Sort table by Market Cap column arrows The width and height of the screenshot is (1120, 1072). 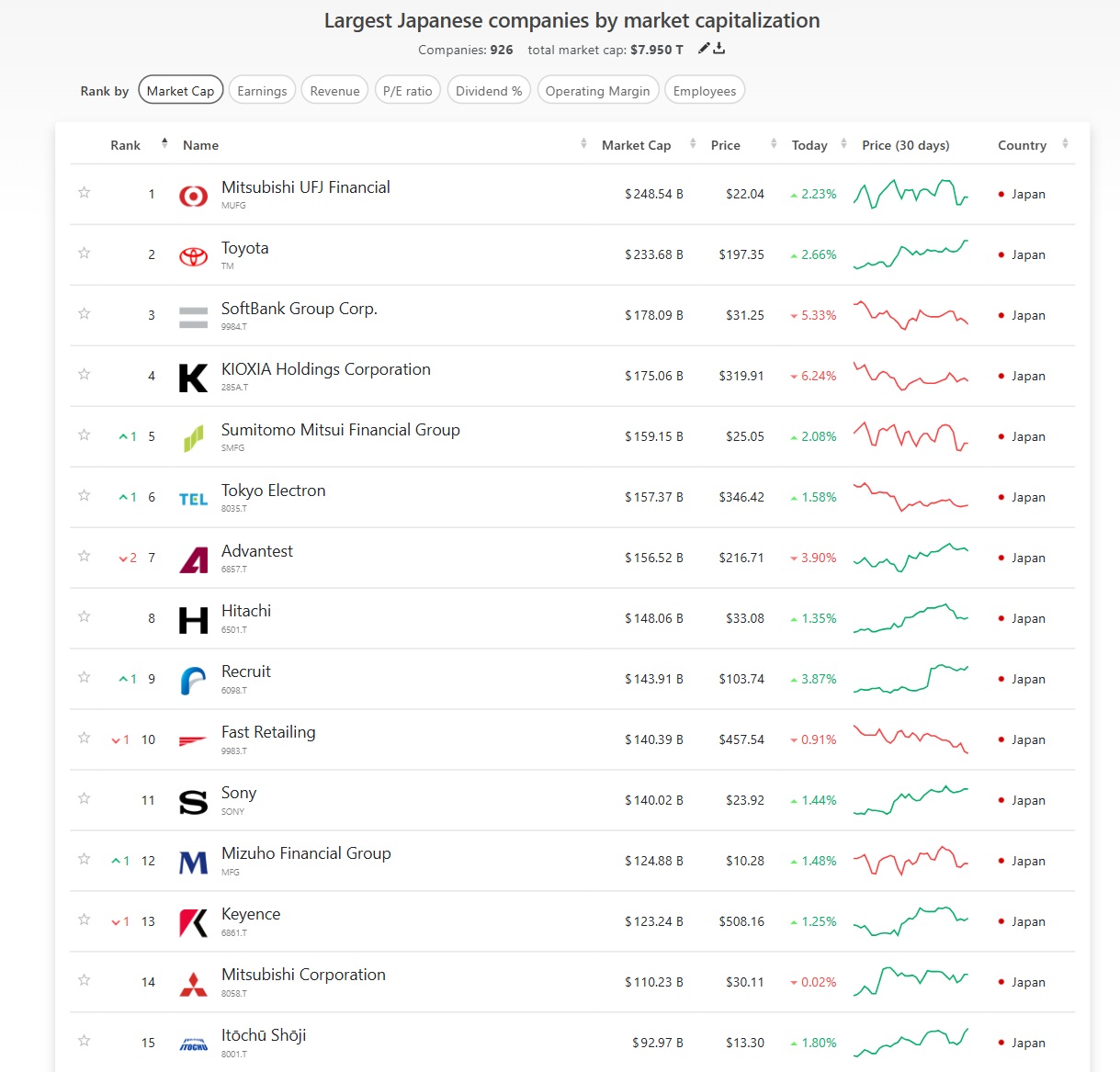[x=693, y=144]
